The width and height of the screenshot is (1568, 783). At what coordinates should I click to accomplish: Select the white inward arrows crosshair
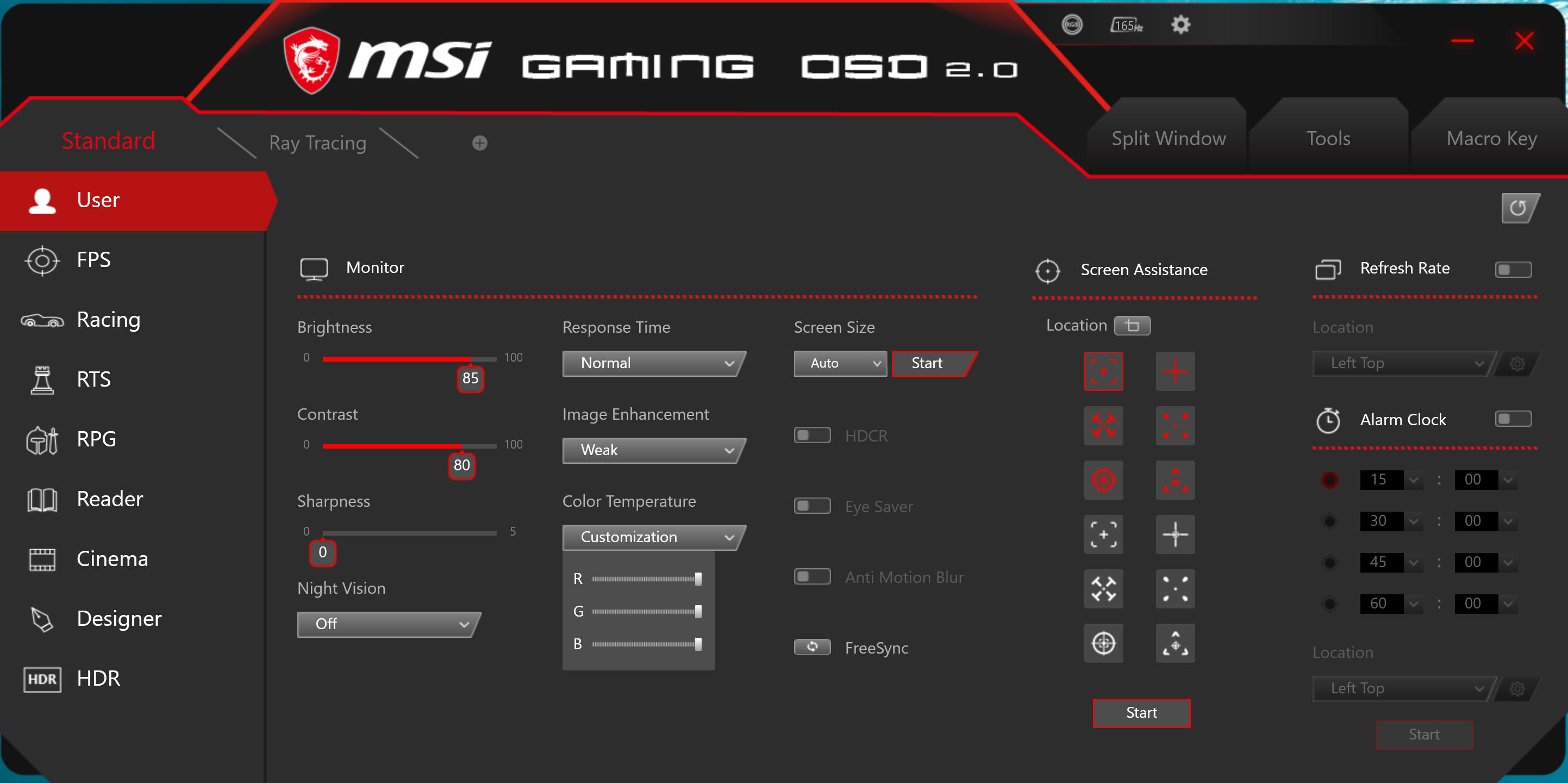point(1103,589)
